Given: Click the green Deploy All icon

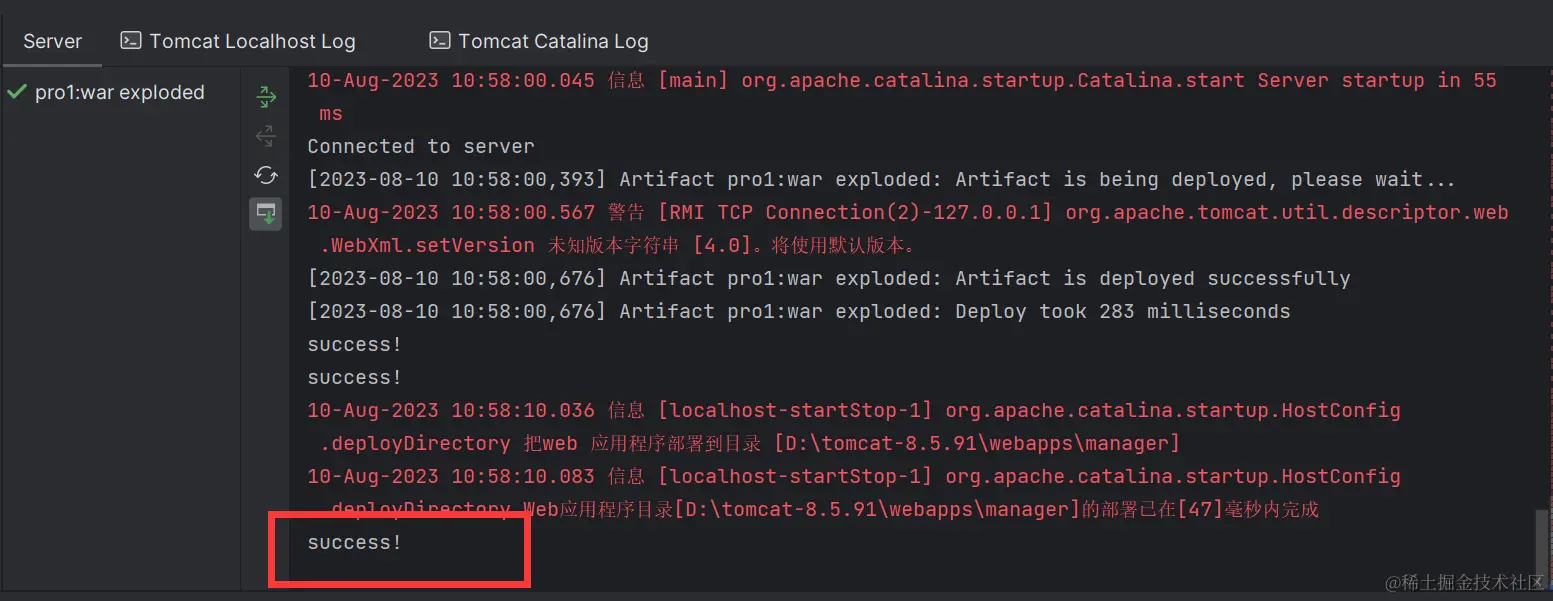Looking at the screenshot, I should click(x=266, y=97).
